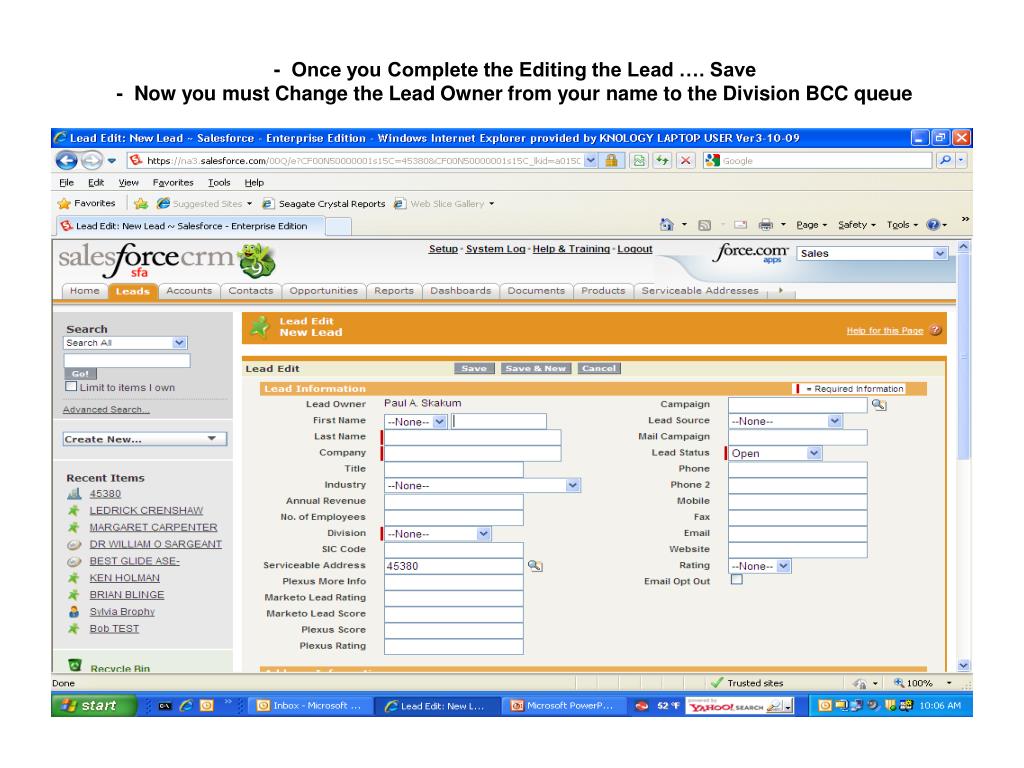
Task: Click the Stop loading red X icon
Action: 685,160
